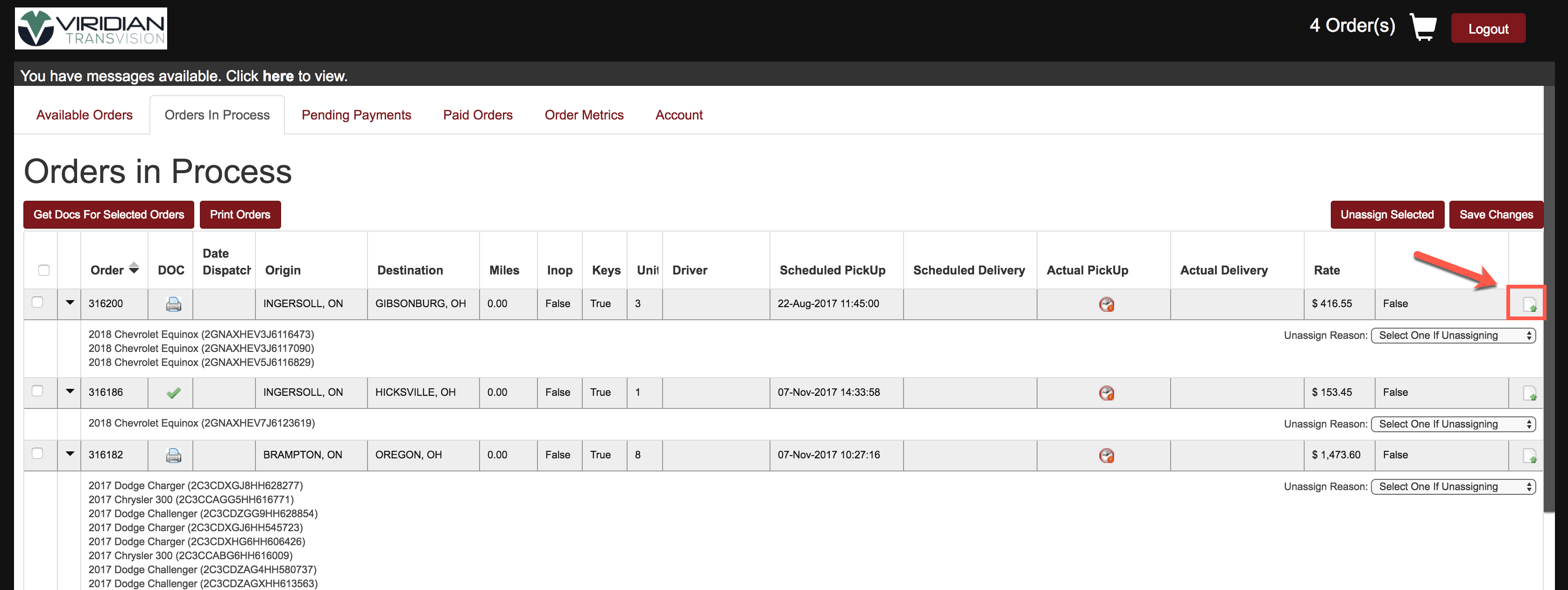Click Actual PickUp clock icon for order 316182
Screen dimensions: 1568x590
pyautogui.click(x=1106, y=455)
